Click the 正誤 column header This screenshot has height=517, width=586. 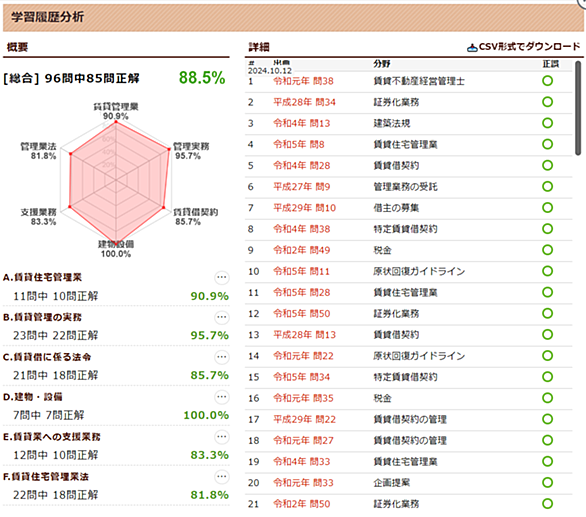pos(550,64)
